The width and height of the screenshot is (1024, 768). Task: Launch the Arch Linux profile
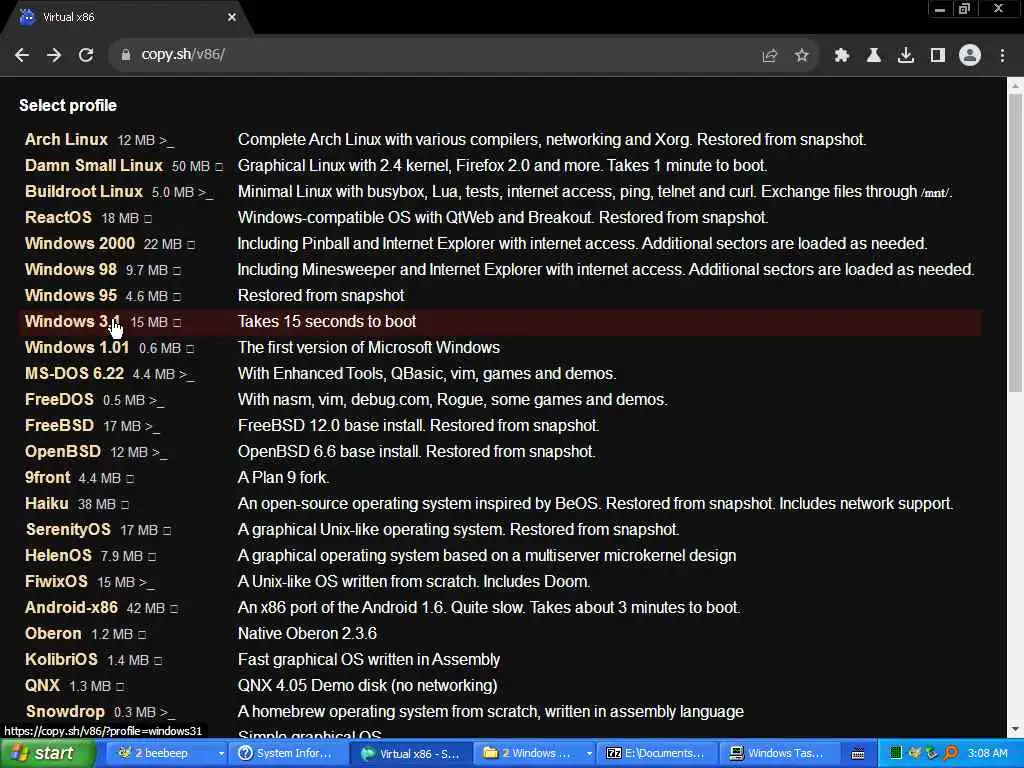click(66, 139)
